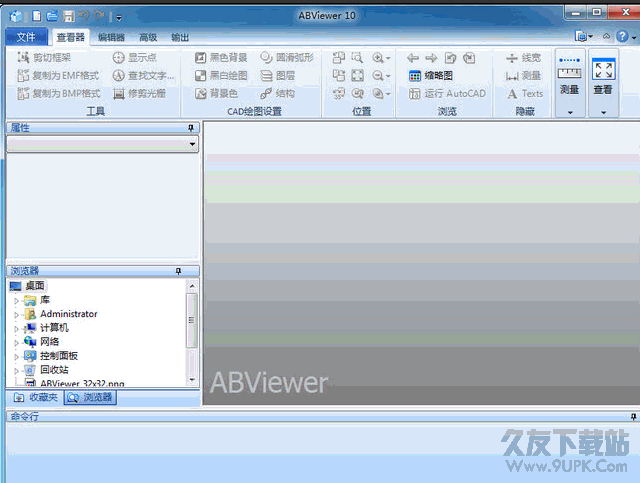Click the fit to window icon

[x=358, y=76]
